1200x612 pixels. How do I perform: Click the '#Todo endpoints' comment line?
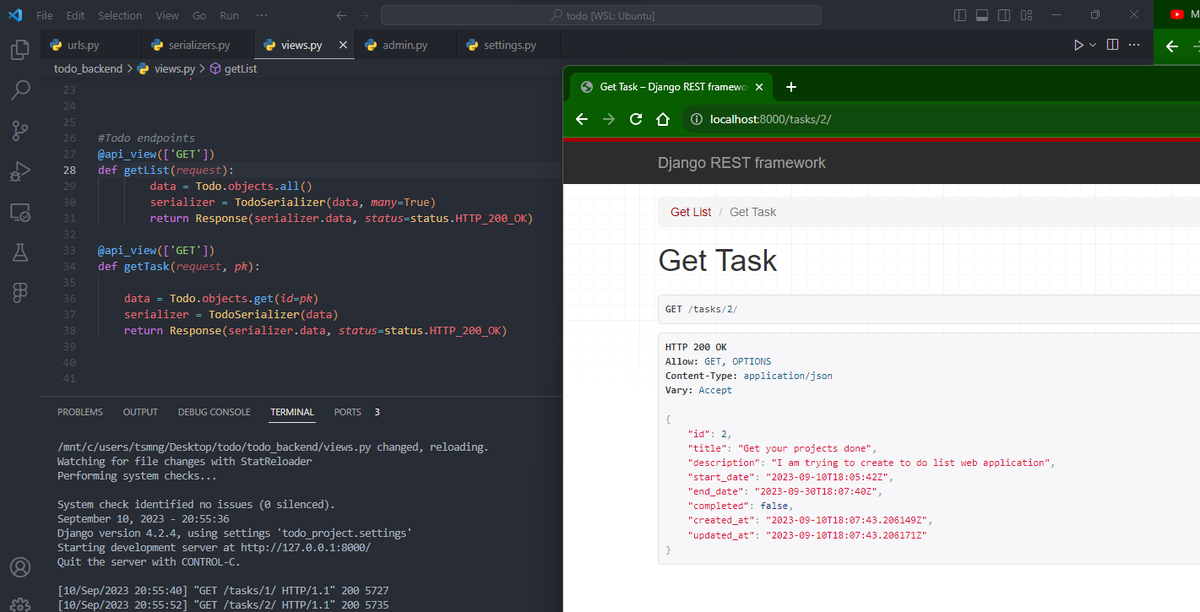pyautogui.click(x=146, y=138)
